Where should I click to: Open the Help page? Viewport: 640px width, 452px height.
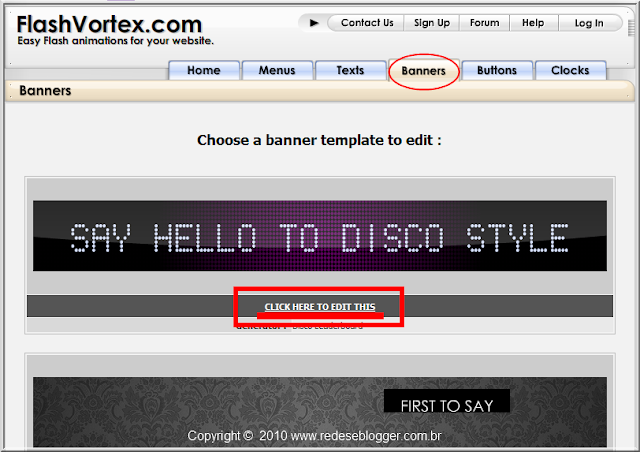(x=533, y=23)
